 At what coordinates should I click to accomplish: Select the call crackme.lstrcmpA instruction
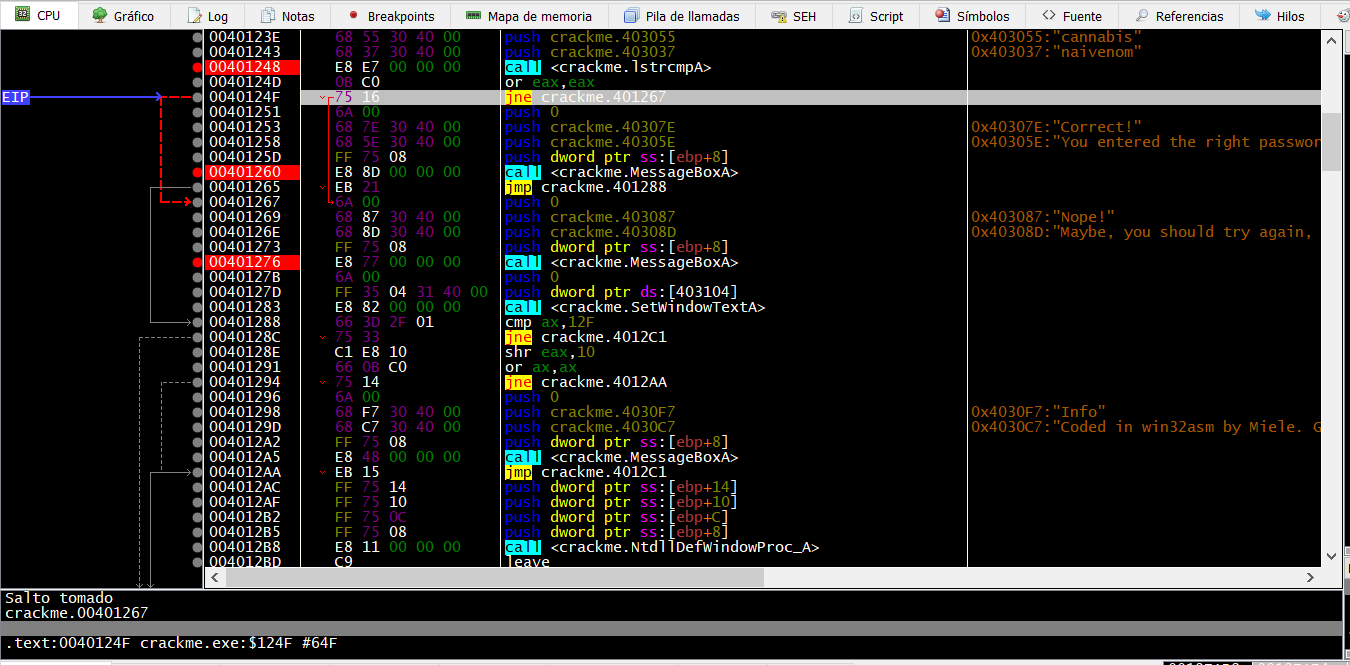[608, 67]
